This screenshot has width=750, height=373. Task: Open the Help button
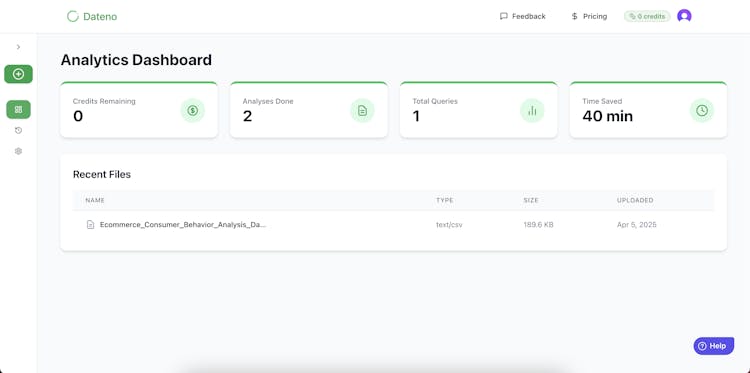(714, 346)
